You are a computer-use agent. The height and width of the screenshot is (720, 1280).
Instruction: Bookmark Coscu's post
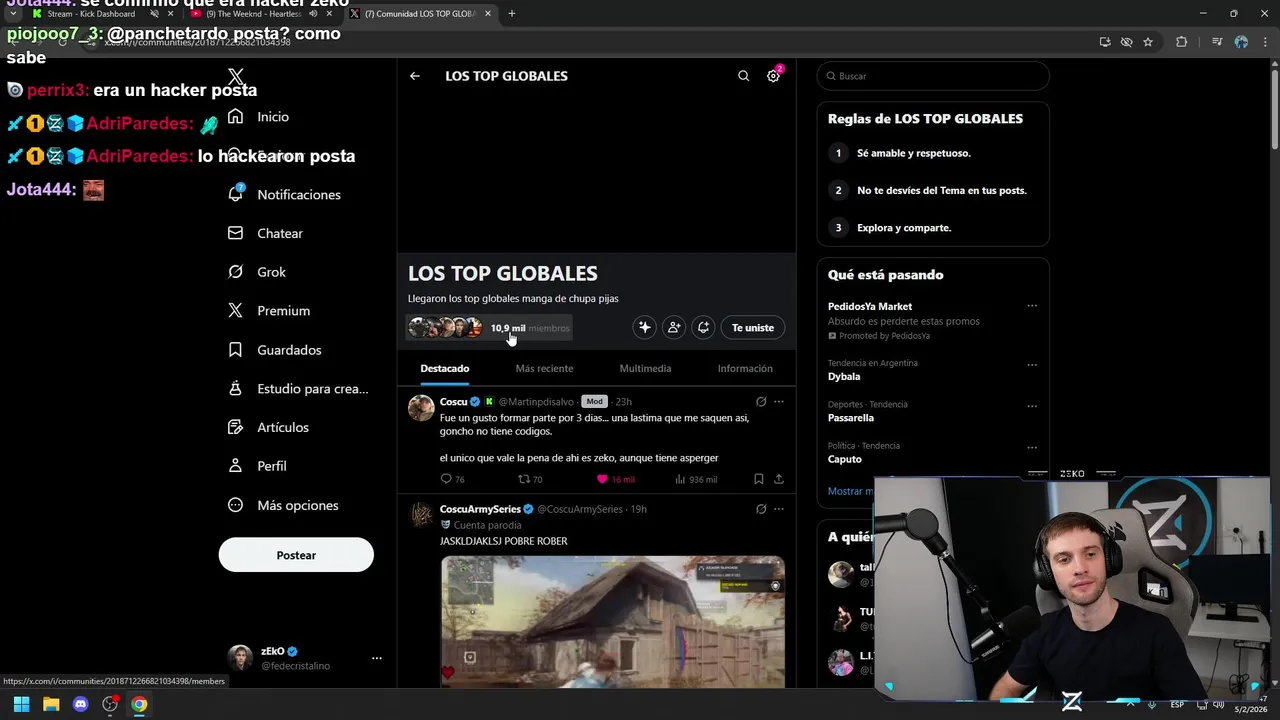click(759, 479)
